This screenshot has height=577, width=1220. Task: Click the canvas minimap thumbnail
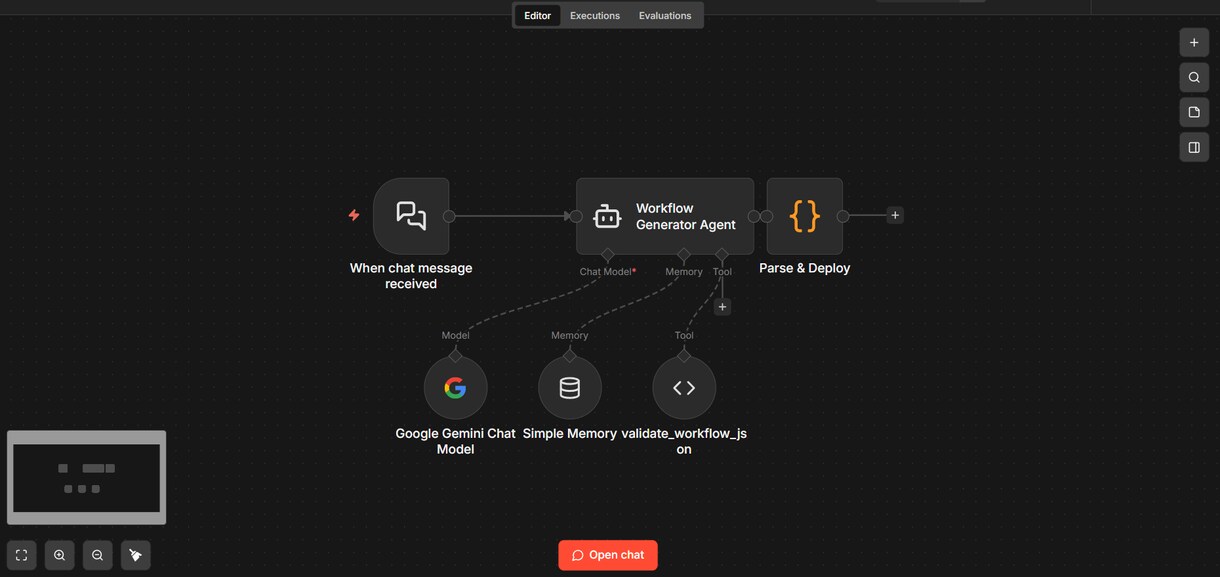(x=87, y=477)
